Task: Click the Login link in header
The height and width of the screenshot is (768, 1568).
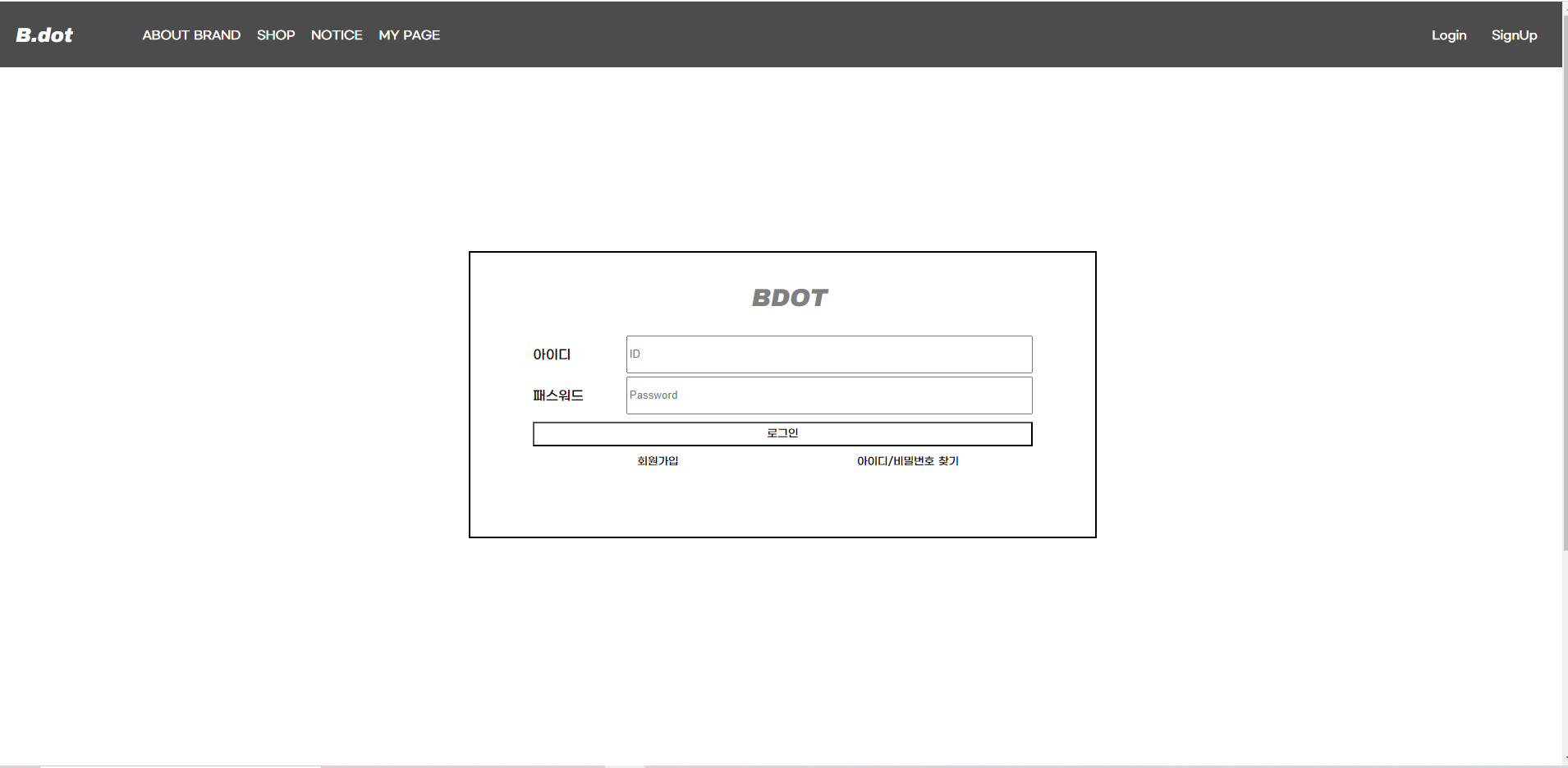Action: pyautogui.click(x=1449, y=35)
